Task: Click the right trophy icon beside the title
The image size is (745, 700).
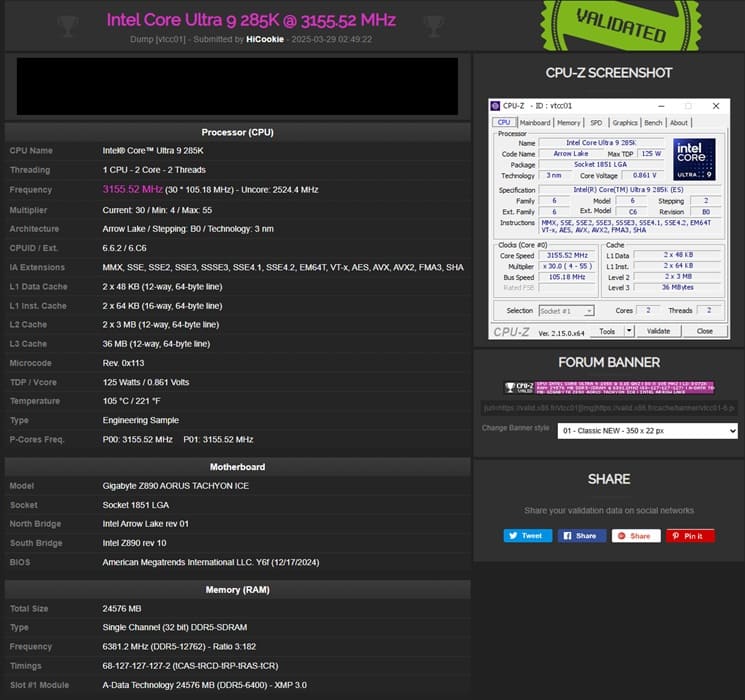Action: (x=434, y=26)
